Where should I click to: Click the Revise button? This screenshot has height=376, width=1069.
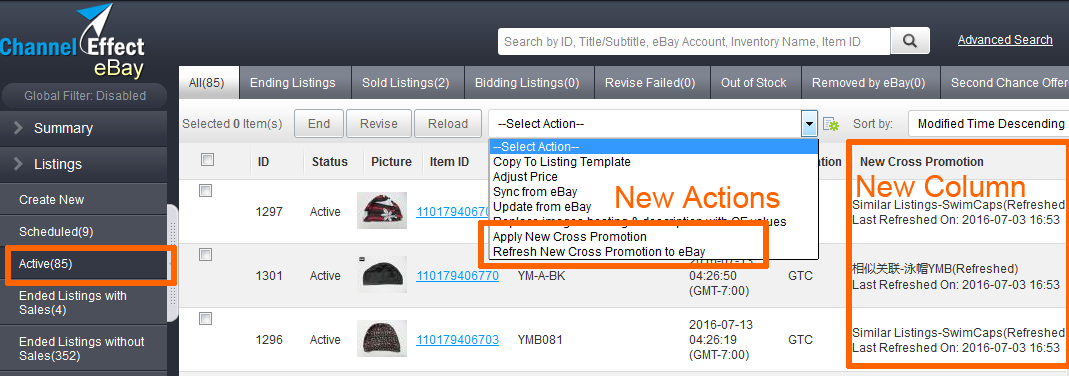pyautogui.click(x=379, y=124)
